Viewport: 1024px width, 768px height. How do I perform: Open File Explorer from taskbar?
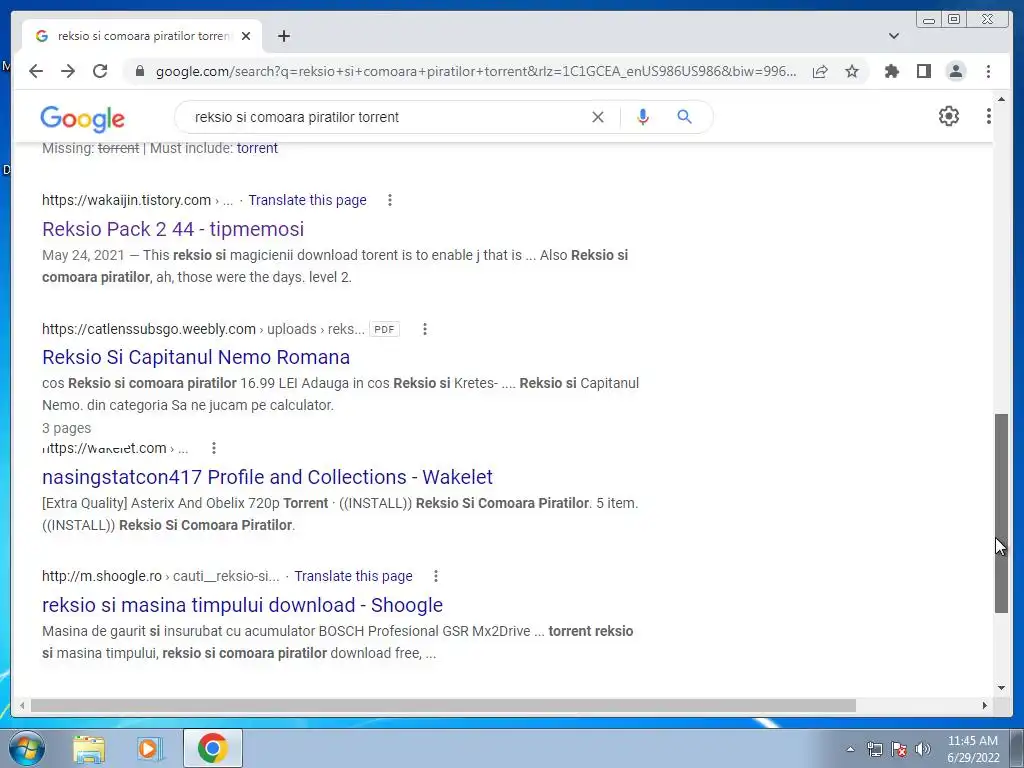point(89,749)
